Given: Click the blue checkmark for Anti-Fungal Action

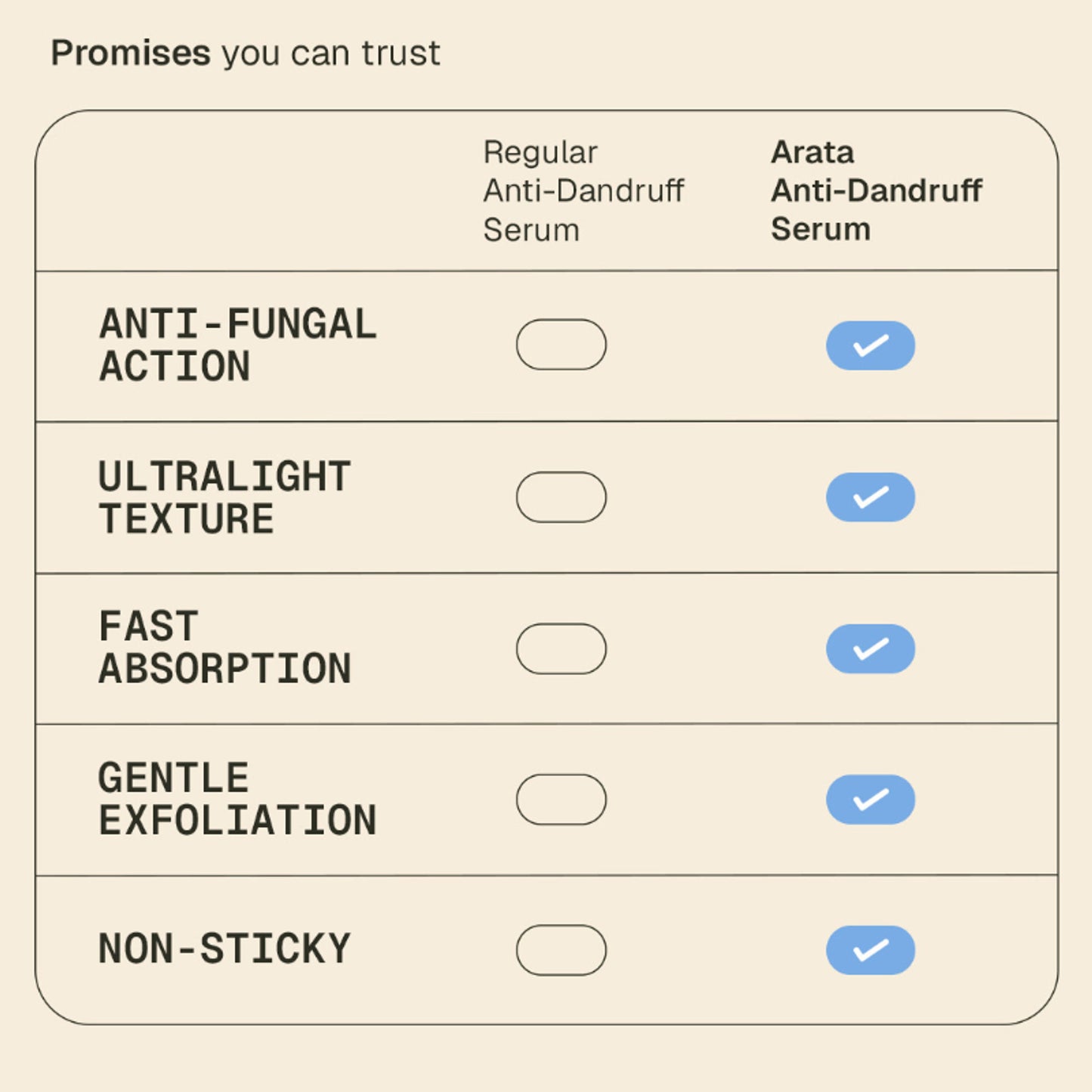Looking at the screenshot, I should click(x=871, y=345).
